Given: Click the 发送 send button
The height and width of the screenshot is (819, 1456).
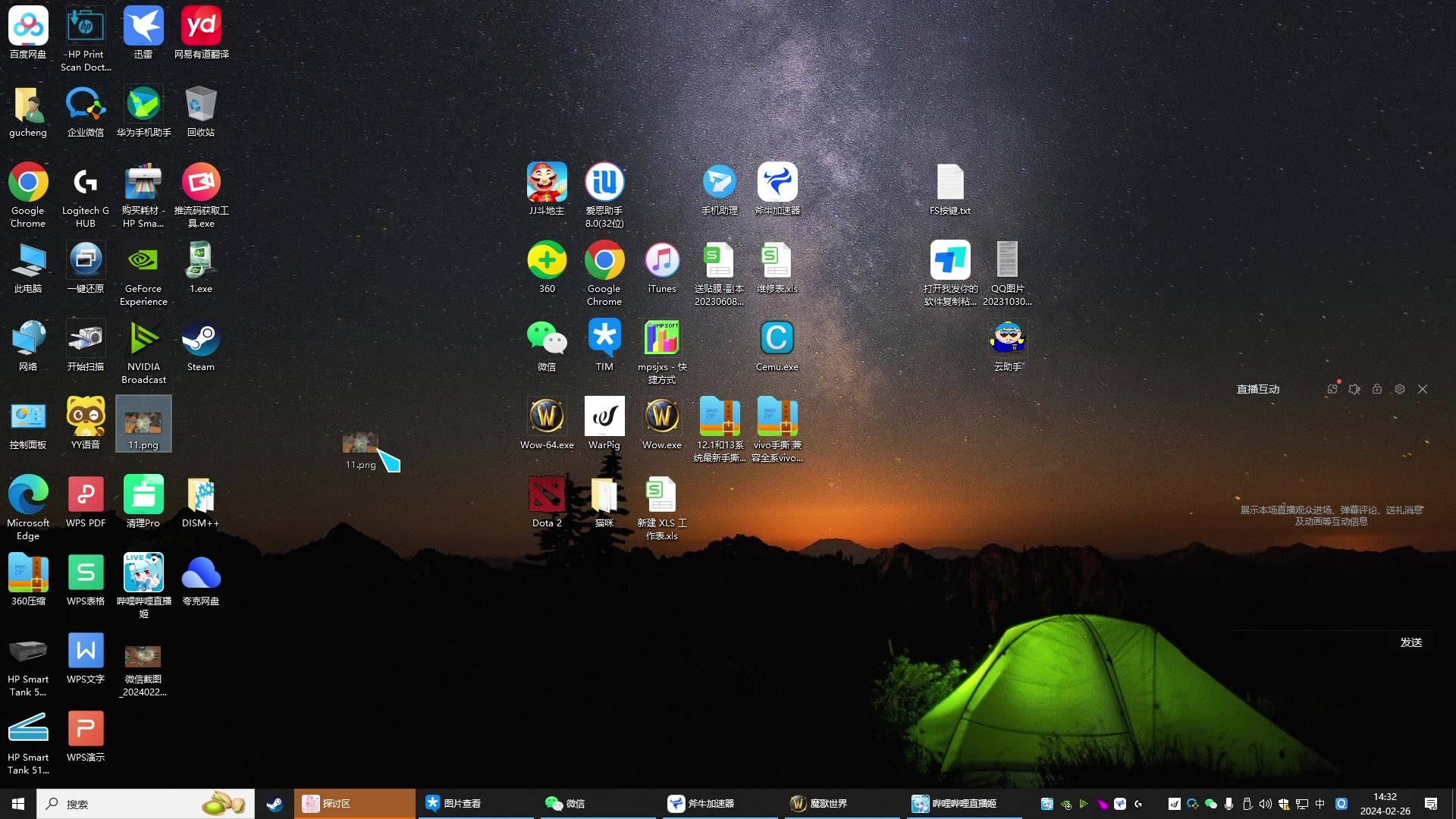Looking at the screenshot, I should click(1410, 642).
